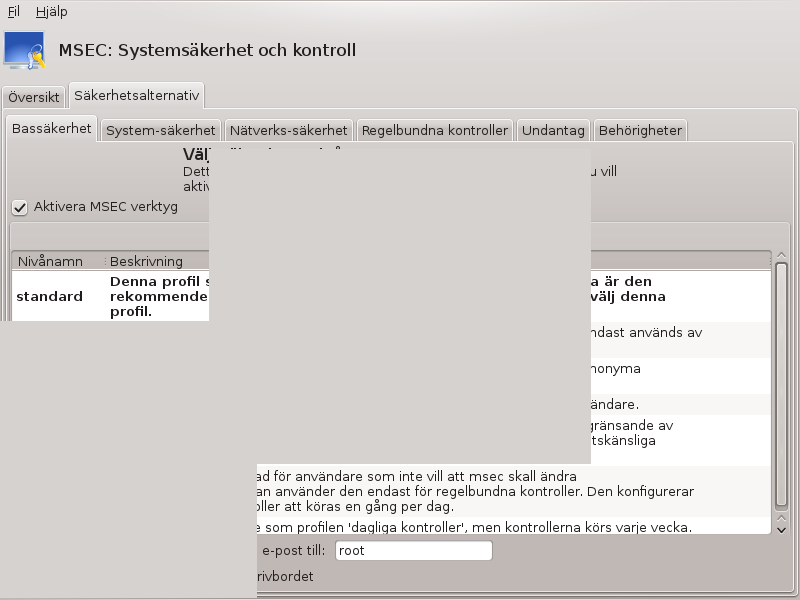This screenshot has height=600, width=800.
Task: Switch to Regelbundna kontroller tab
Action: [x=435, y=131]
